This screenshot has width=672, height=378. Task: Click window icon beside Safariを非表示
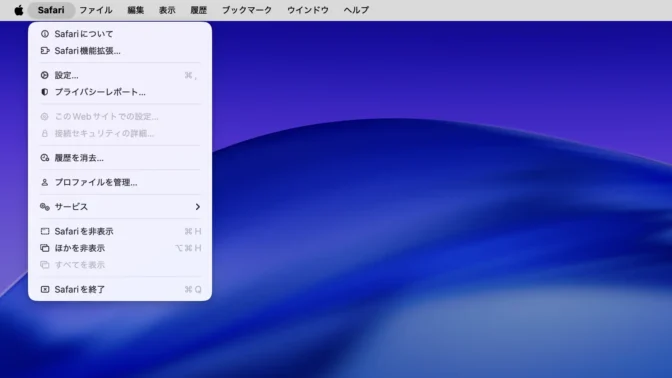pos(45,231)
